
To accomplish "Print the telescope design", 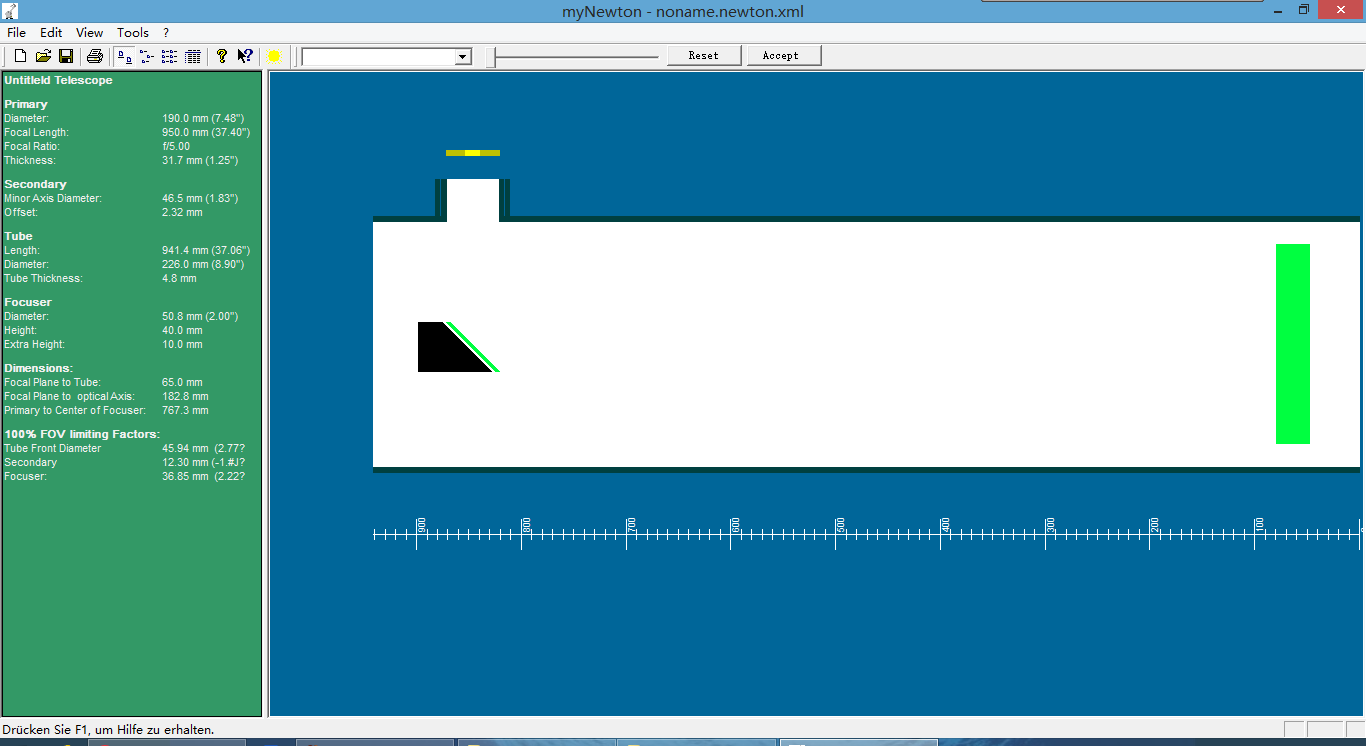I will click(95, 56).
